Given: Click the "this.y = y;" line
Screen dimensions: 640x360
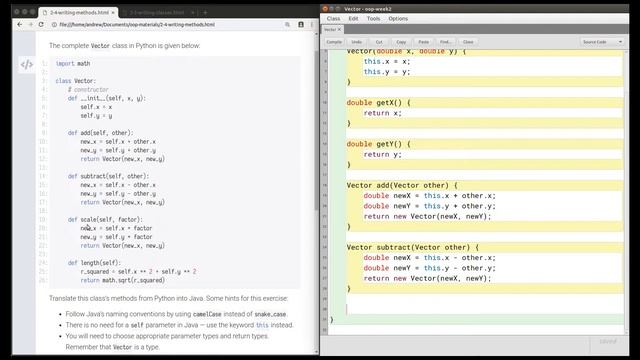Looking at the screenshot, I should click(387, 72).
